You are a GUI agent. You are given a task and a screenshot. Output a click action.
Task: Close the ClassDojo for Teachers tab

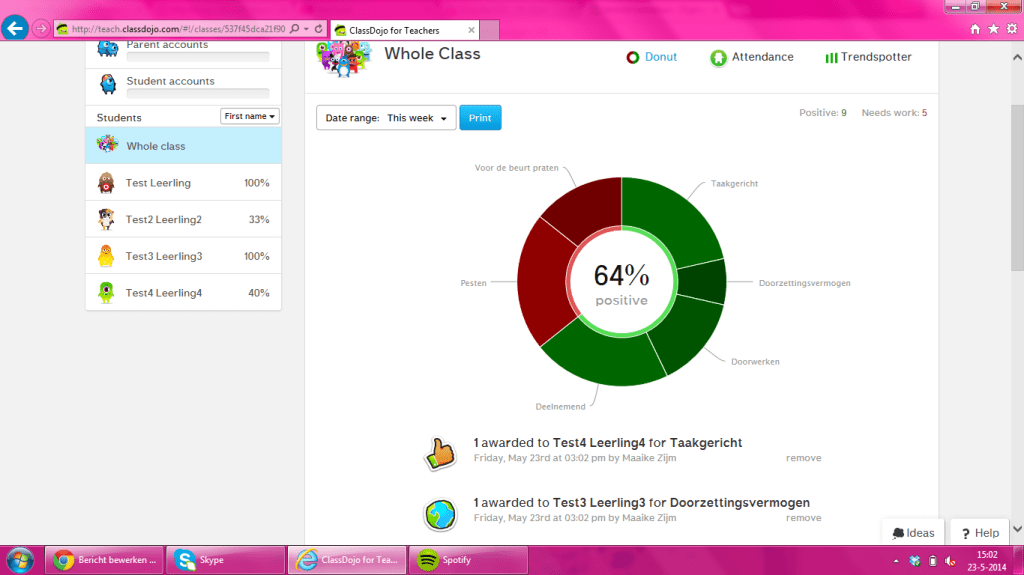pos(471,30)
